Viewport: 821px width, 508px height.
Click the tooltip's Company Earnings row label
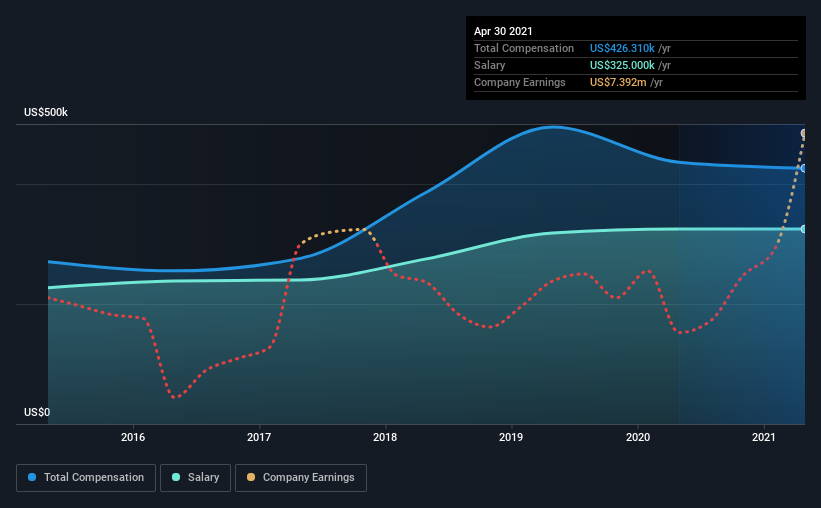coord(519,82)
